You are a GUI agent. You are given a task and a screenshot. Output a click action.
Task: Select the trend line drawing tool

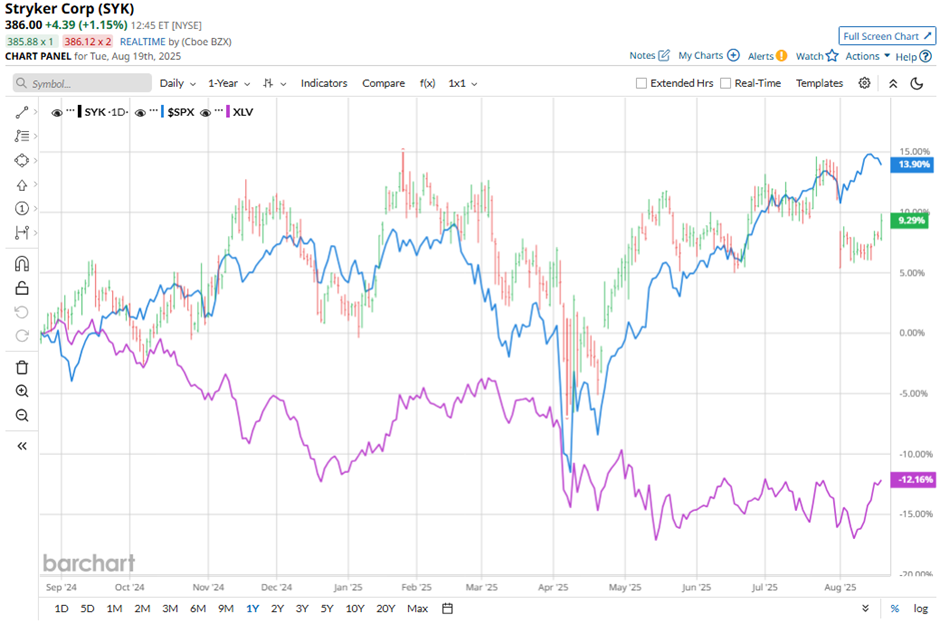[22, 112]
